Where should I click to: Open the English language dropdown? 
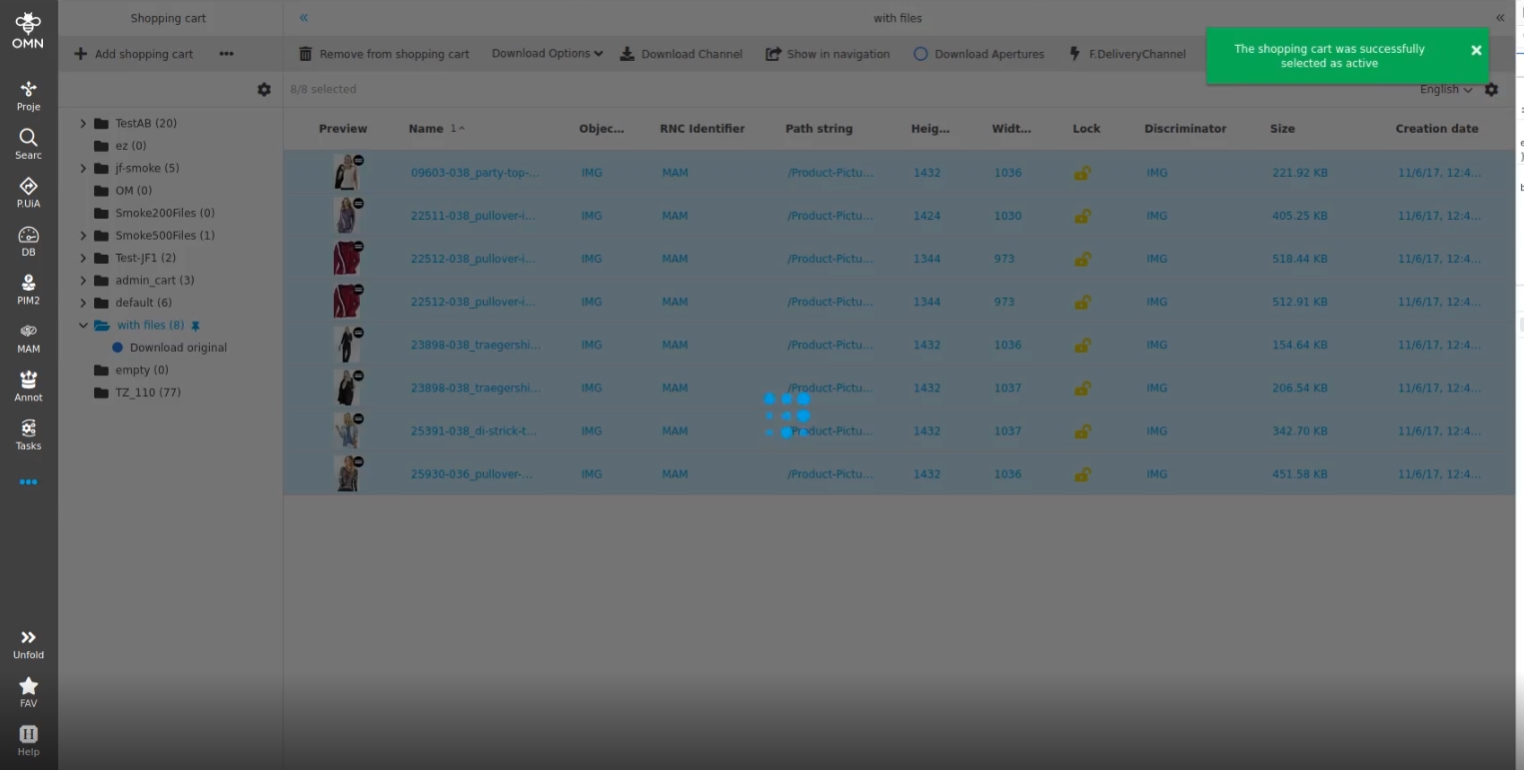[1445, 90]
